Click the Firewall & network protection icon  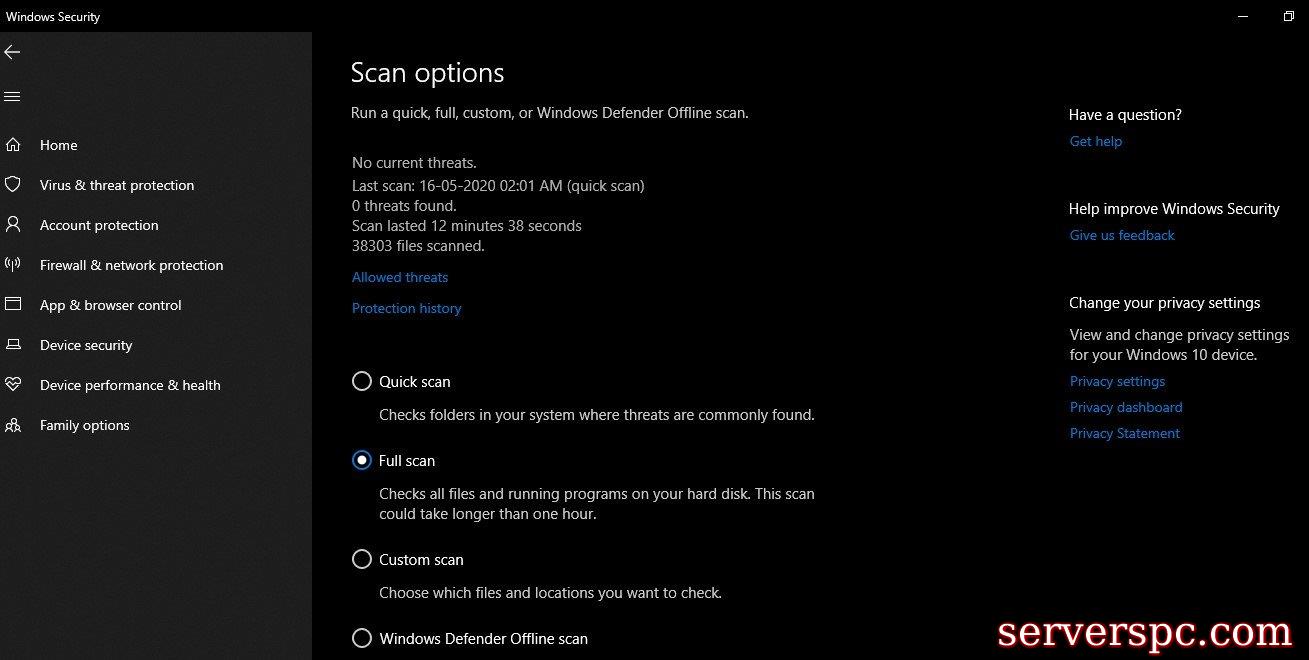(x=13, y=265)
